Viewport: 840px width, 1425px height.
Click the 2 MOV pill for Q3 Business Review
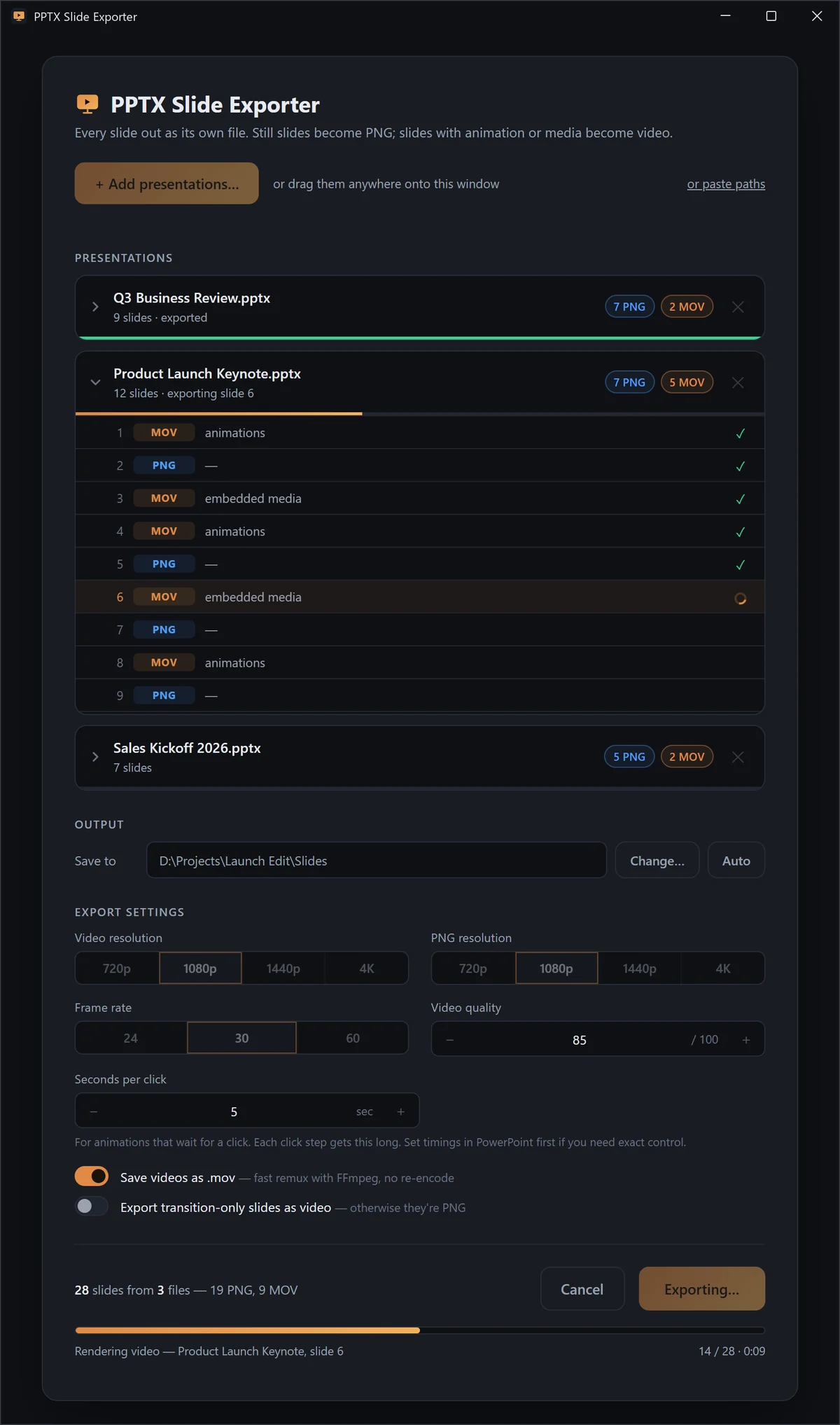point(687,307)
